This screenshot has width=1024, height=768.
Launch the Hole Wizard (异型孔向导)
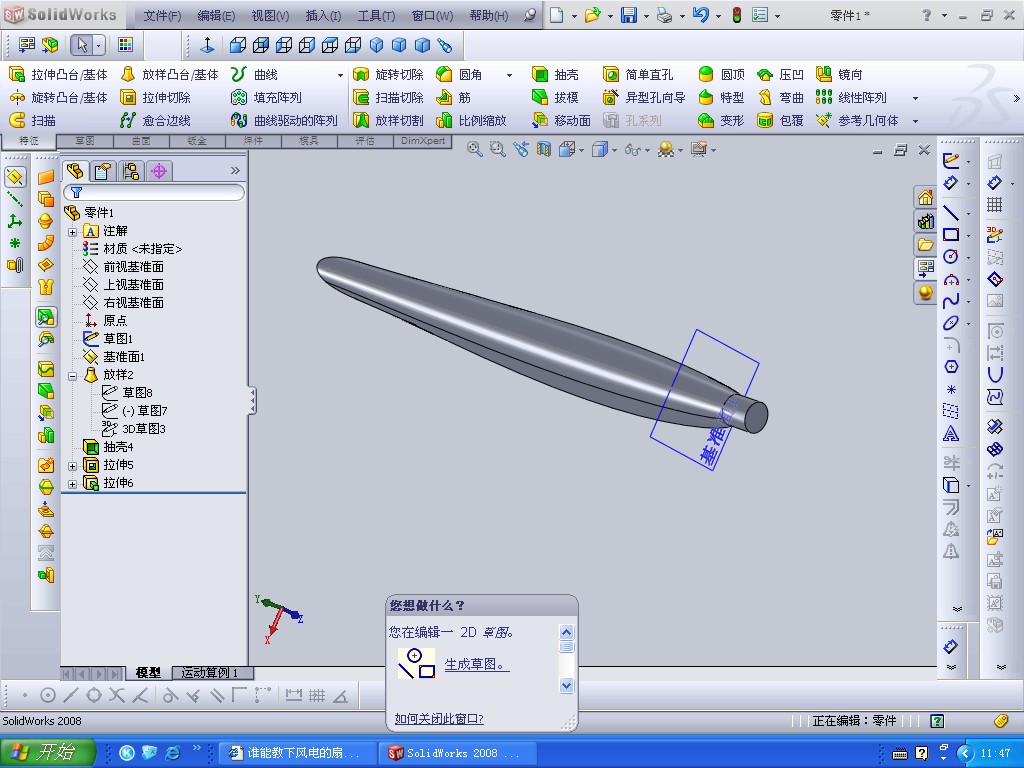644,97
